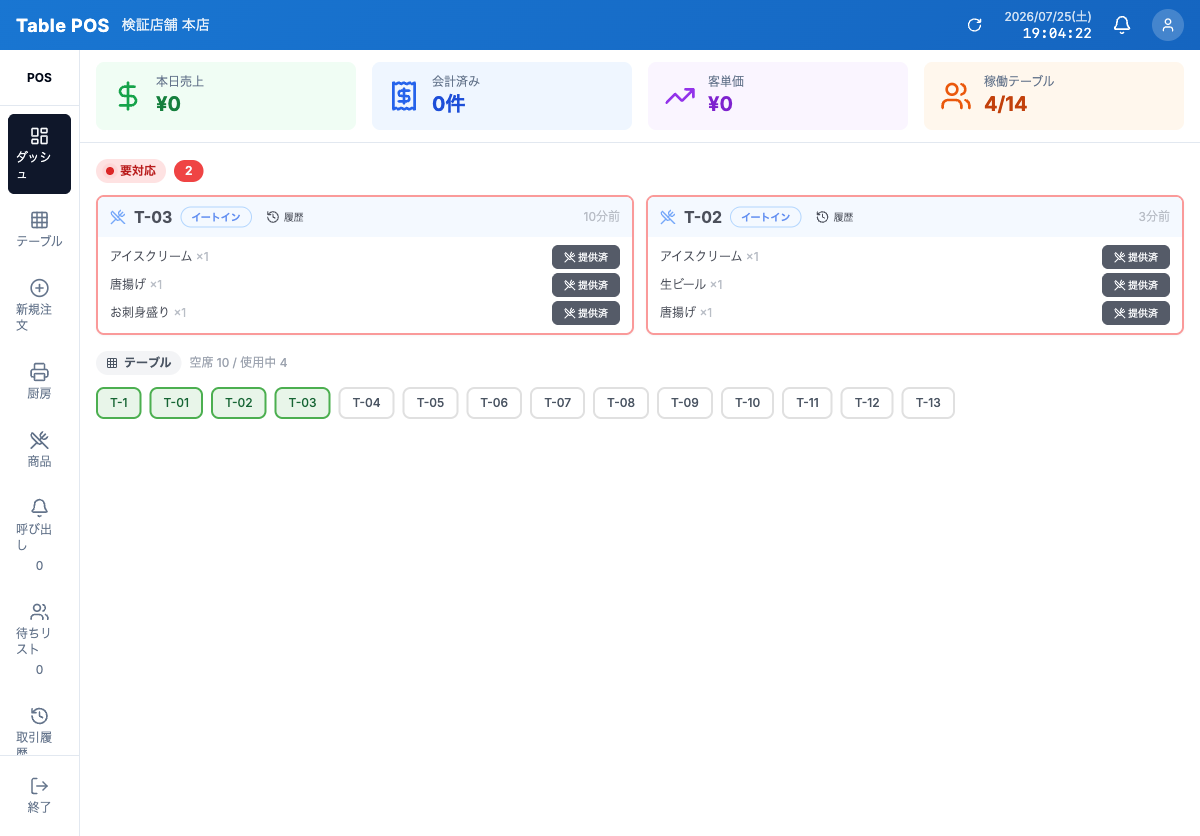This screenshot has width=1200, height=836.
Task: Open 厨房 kitchen in the sidebar
Action: tap(39, 382)
